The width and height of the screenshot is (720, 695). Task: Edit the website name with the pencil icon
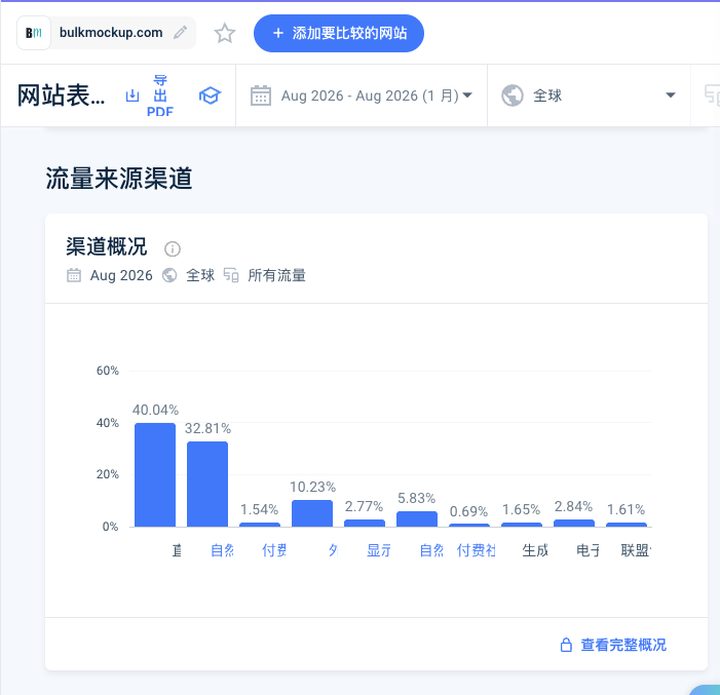pos(180,33)
